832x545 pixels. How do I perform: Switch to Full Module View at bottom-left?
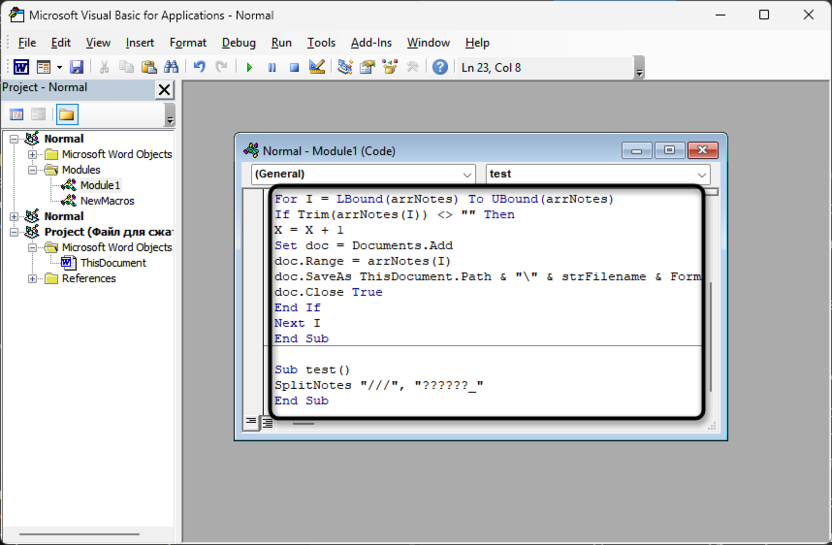pos(267,423)
